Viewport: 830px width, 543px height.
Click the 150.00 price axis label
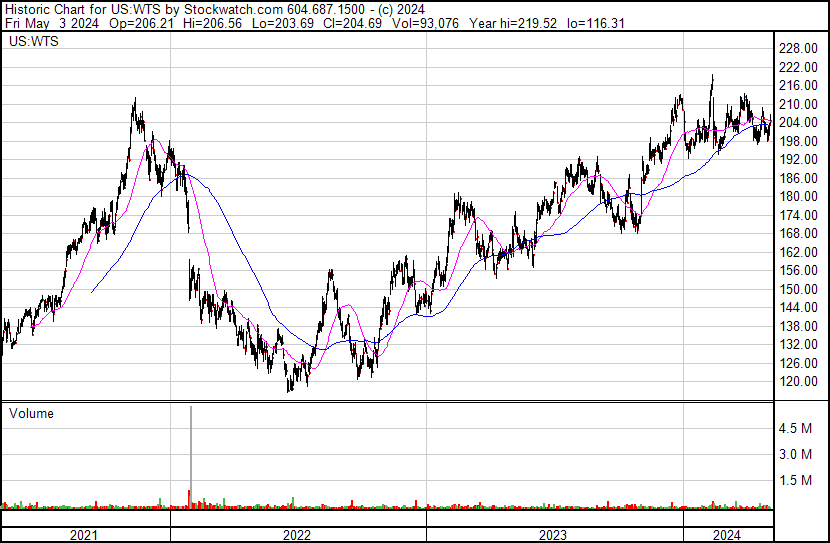(x=798, y=289)
